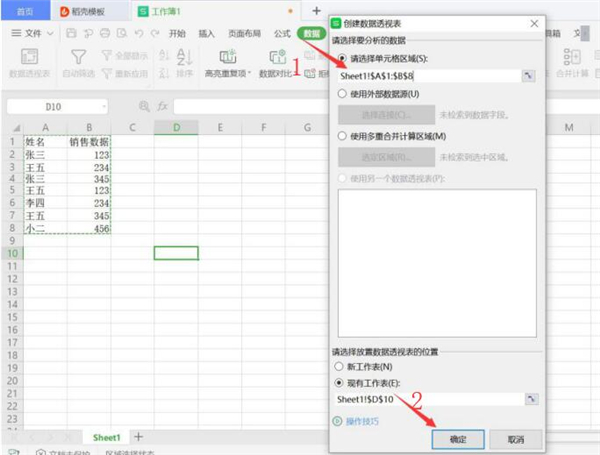Select the 使用外部数据源 radio option
The width and height of the screenshot is (600, 455).
point(343,94)
